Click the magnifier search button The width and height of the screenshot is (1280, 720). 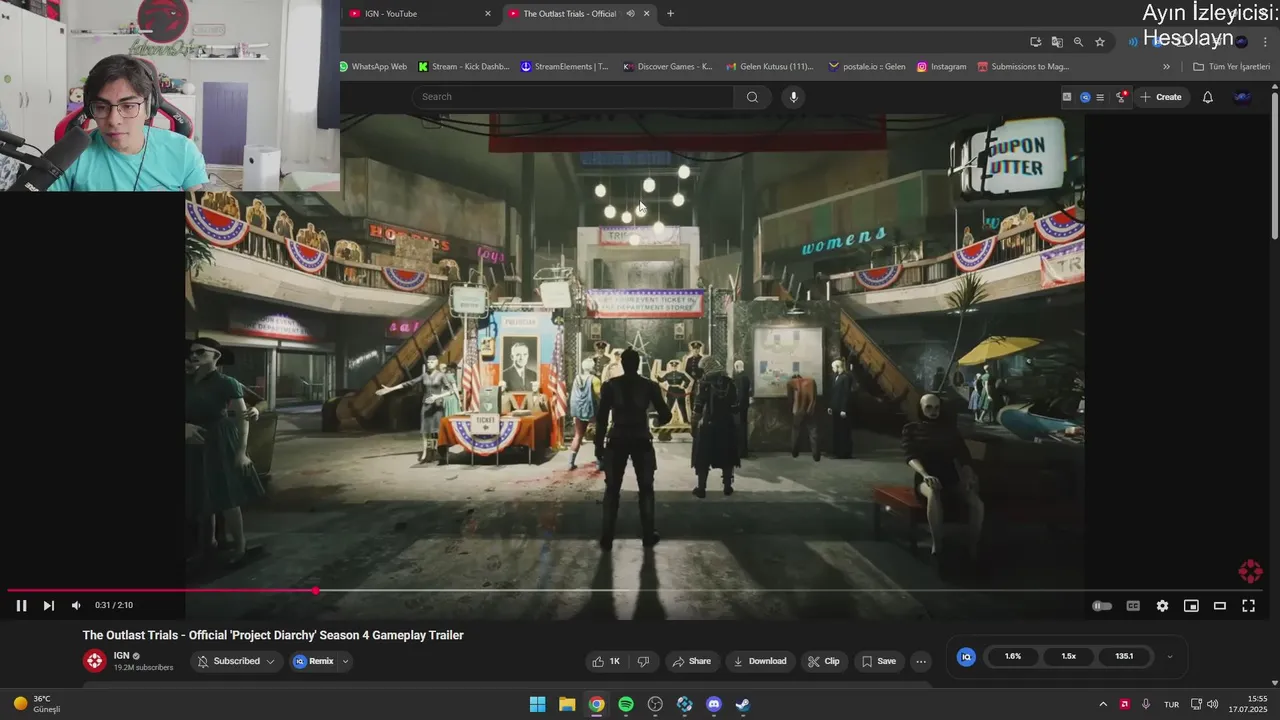(752, 97)
